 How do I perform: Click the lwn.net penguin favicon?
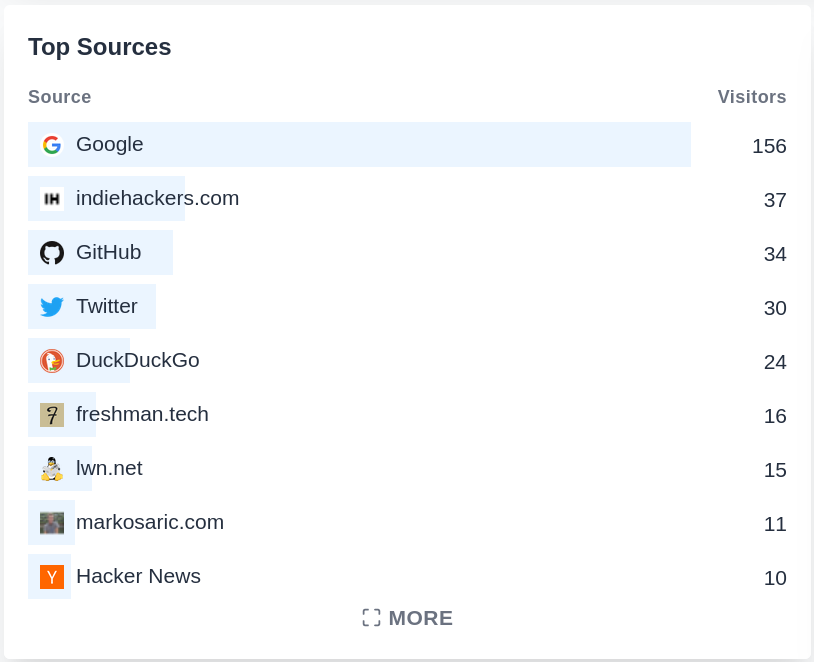coord(50,468)
